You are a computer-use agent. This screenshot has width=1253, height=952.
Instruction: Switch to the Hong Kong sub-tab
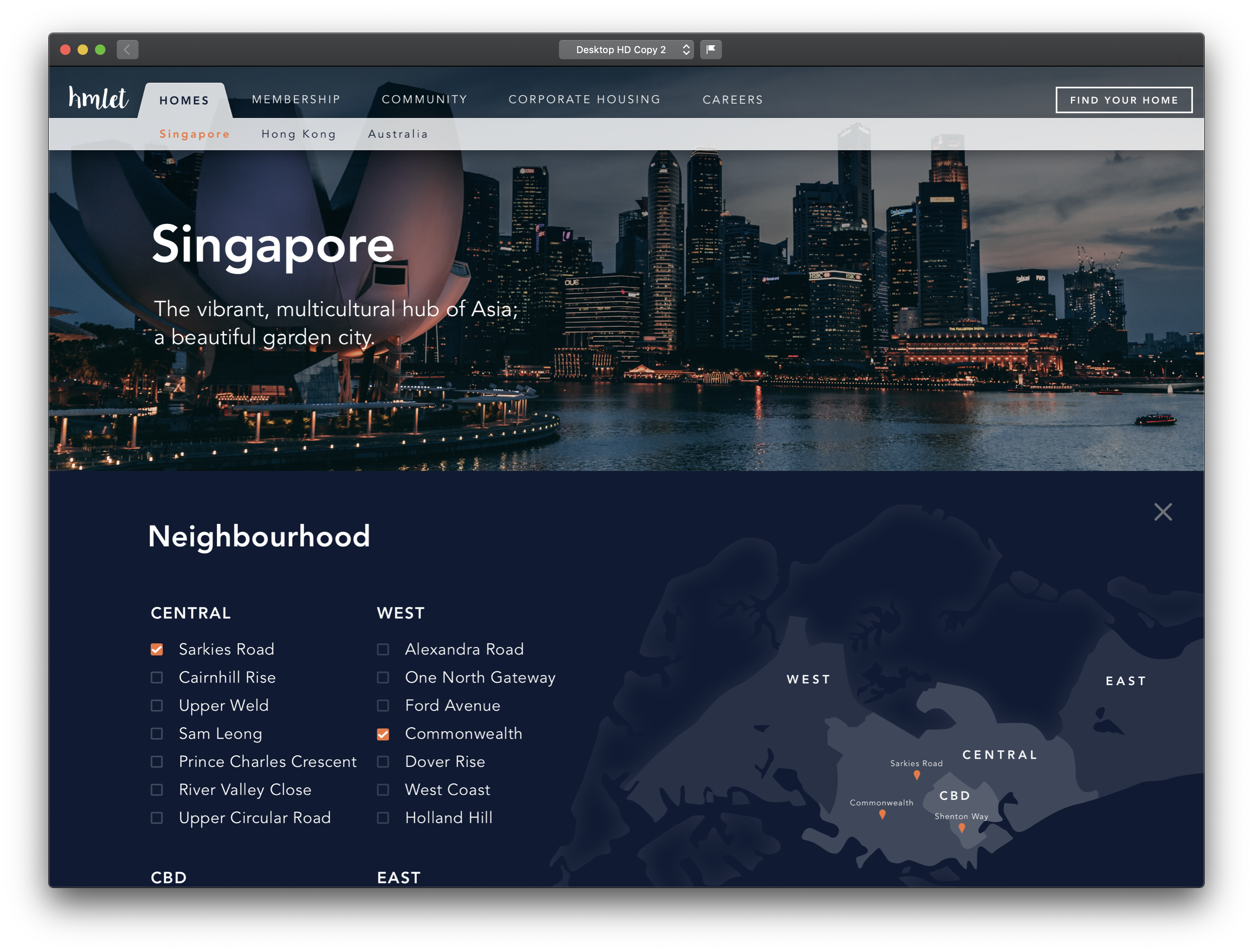pyautogui.click(x=298, y=134)
